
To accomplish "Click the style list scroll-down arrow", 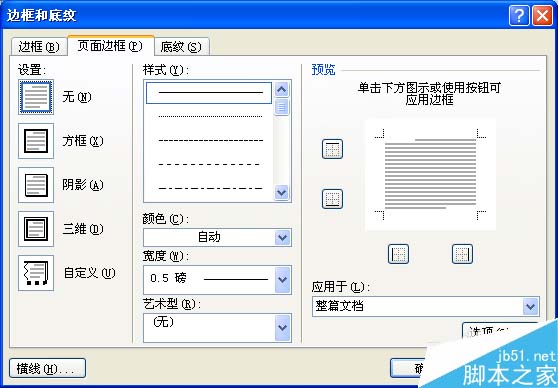I will click(282, 193).
